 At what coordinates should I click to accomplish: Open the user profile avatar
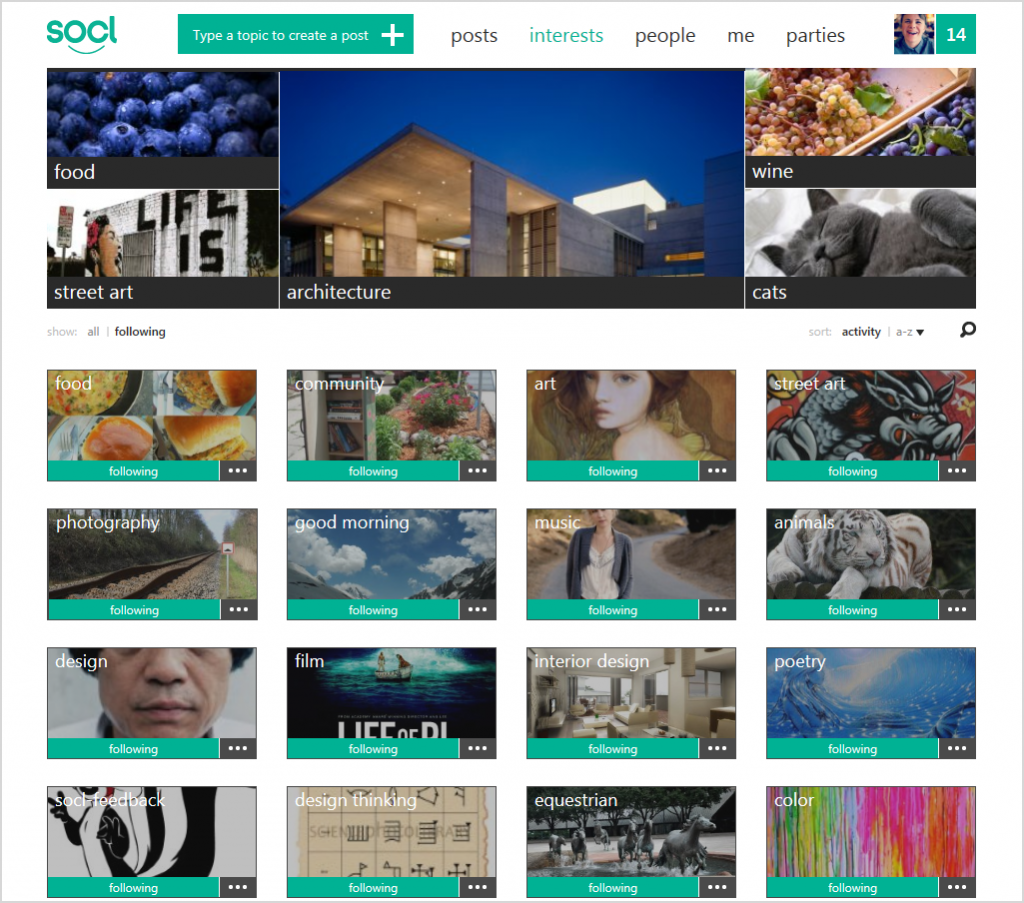(x=914, y=34)
